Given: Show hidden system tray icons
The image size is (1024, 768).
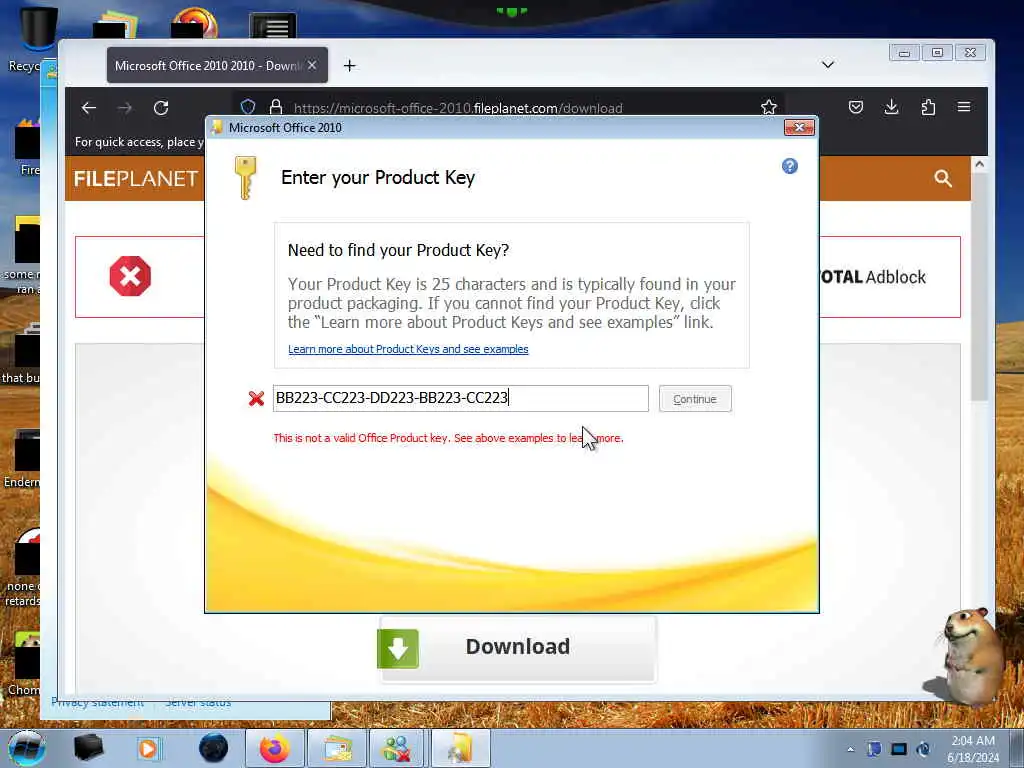Looking at the screenshot, I should [850, 749].
